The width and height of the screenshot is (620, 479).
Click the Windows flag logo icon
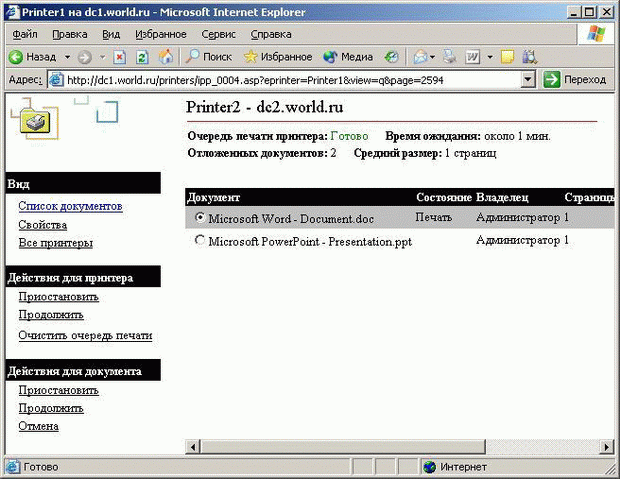(596, 34)
